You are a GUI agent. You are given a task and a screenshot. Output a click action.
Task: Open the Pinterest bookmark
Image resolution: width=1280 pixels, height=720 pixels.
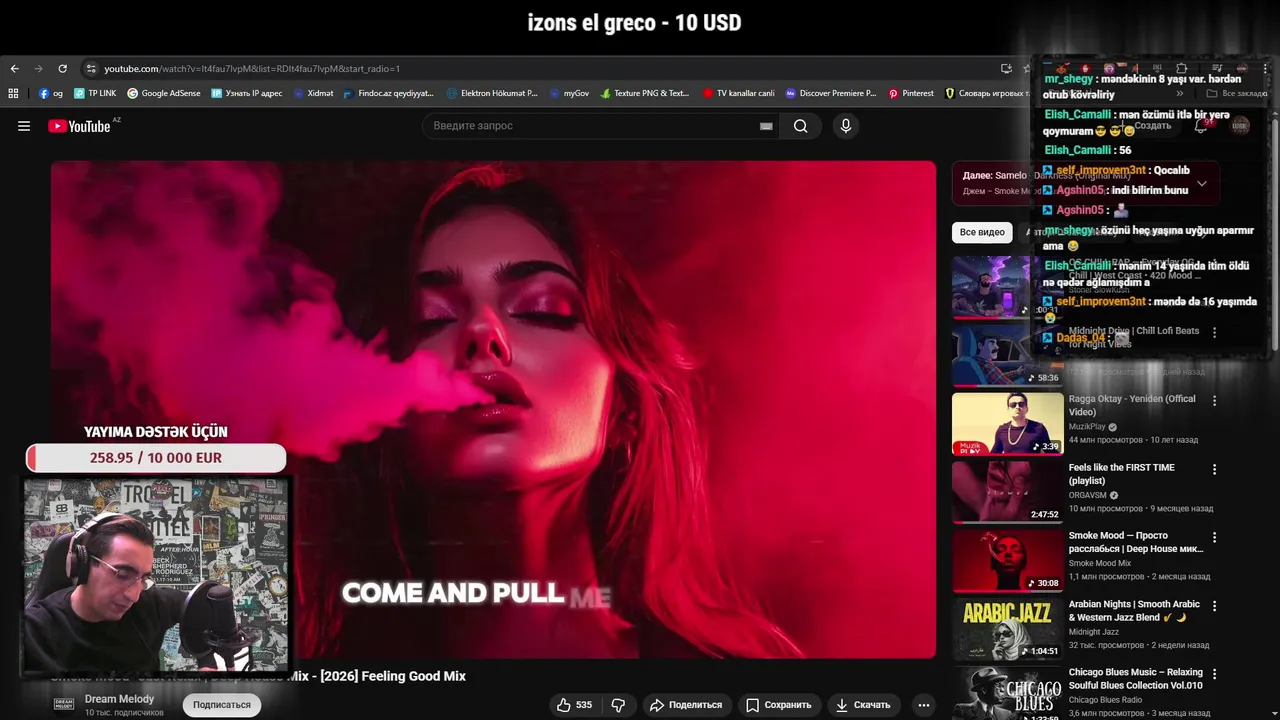tap(911, 93)
